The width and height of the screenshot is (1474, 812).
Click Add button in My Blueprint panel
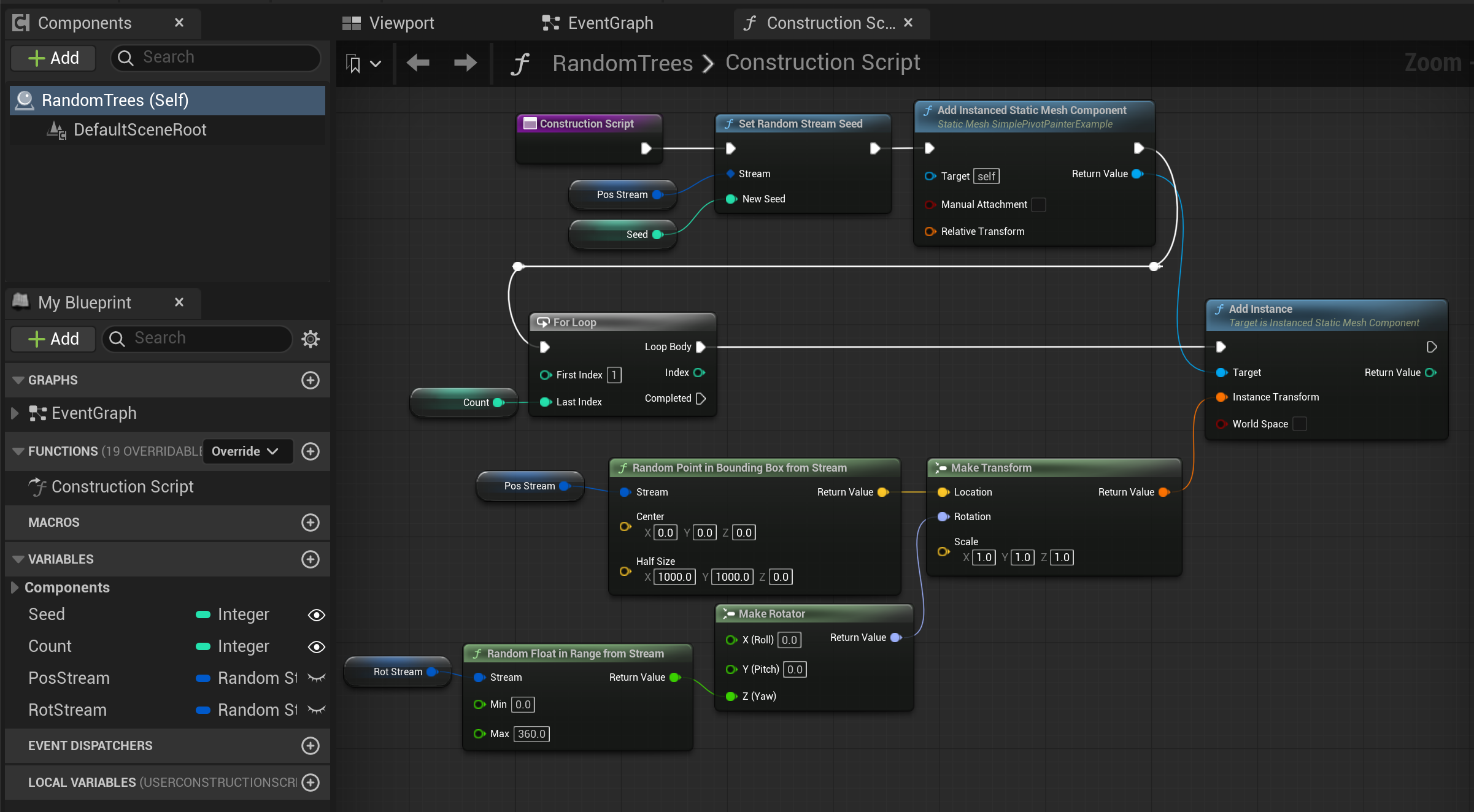tap(53, 339)
